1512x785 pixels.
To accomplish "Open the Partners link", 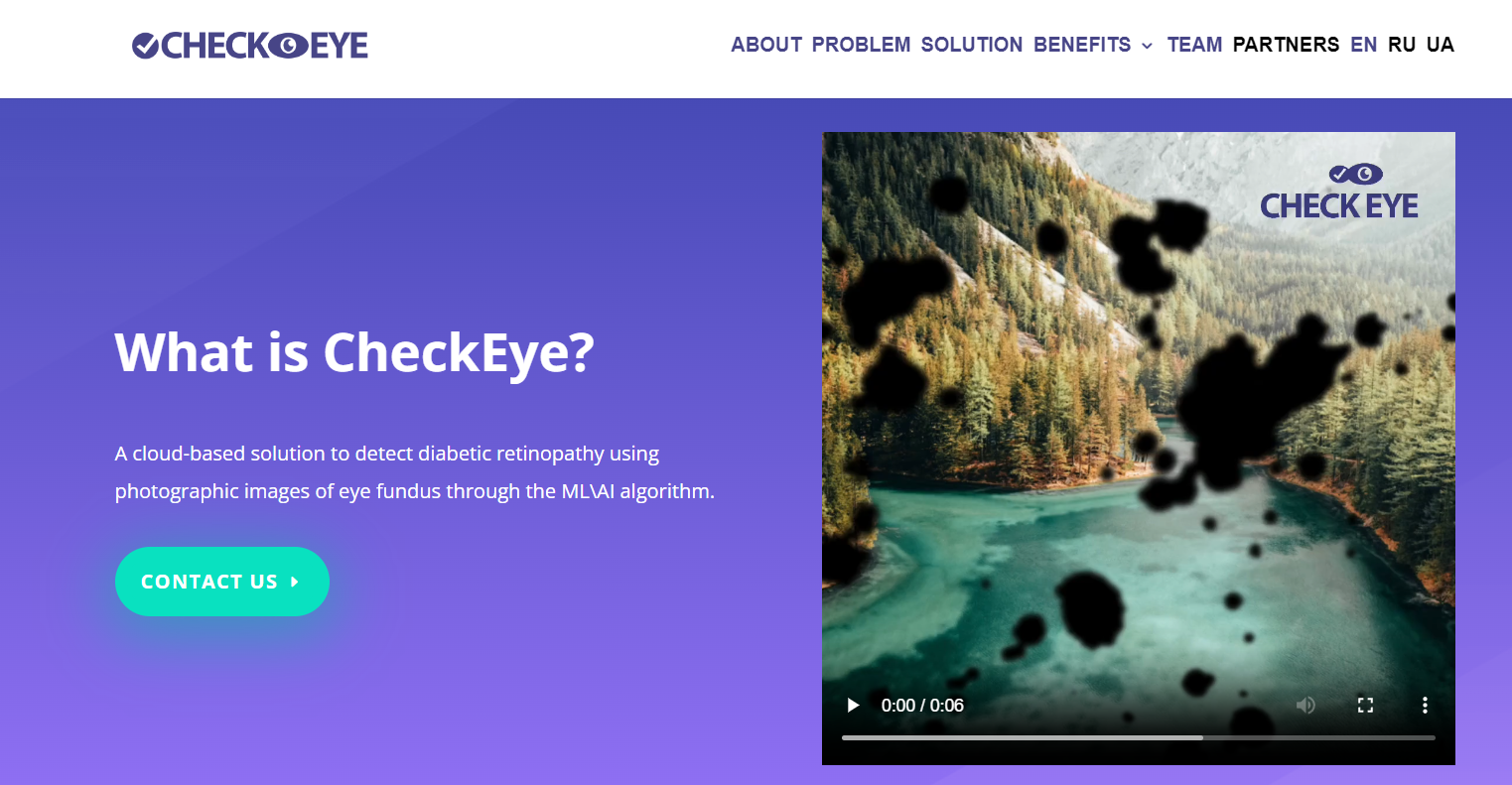I will tap(1286, 45).
